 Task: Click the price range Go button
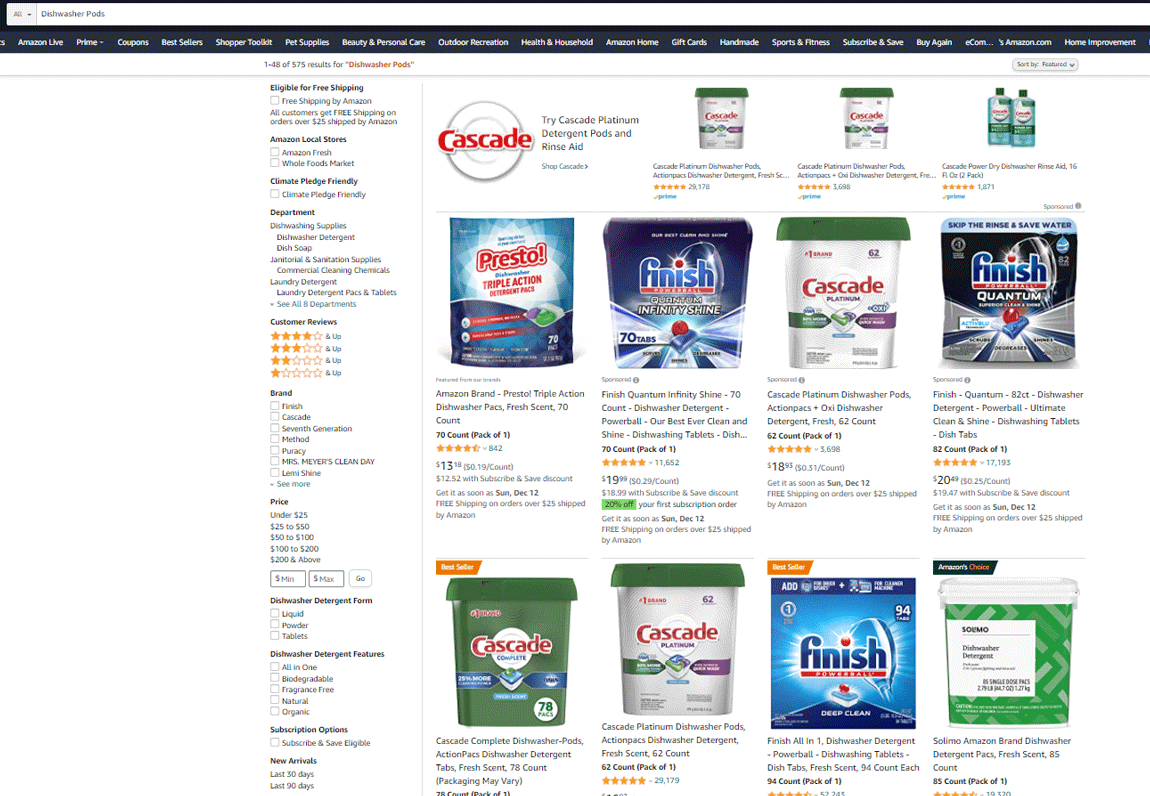click(x=360, y=578)
